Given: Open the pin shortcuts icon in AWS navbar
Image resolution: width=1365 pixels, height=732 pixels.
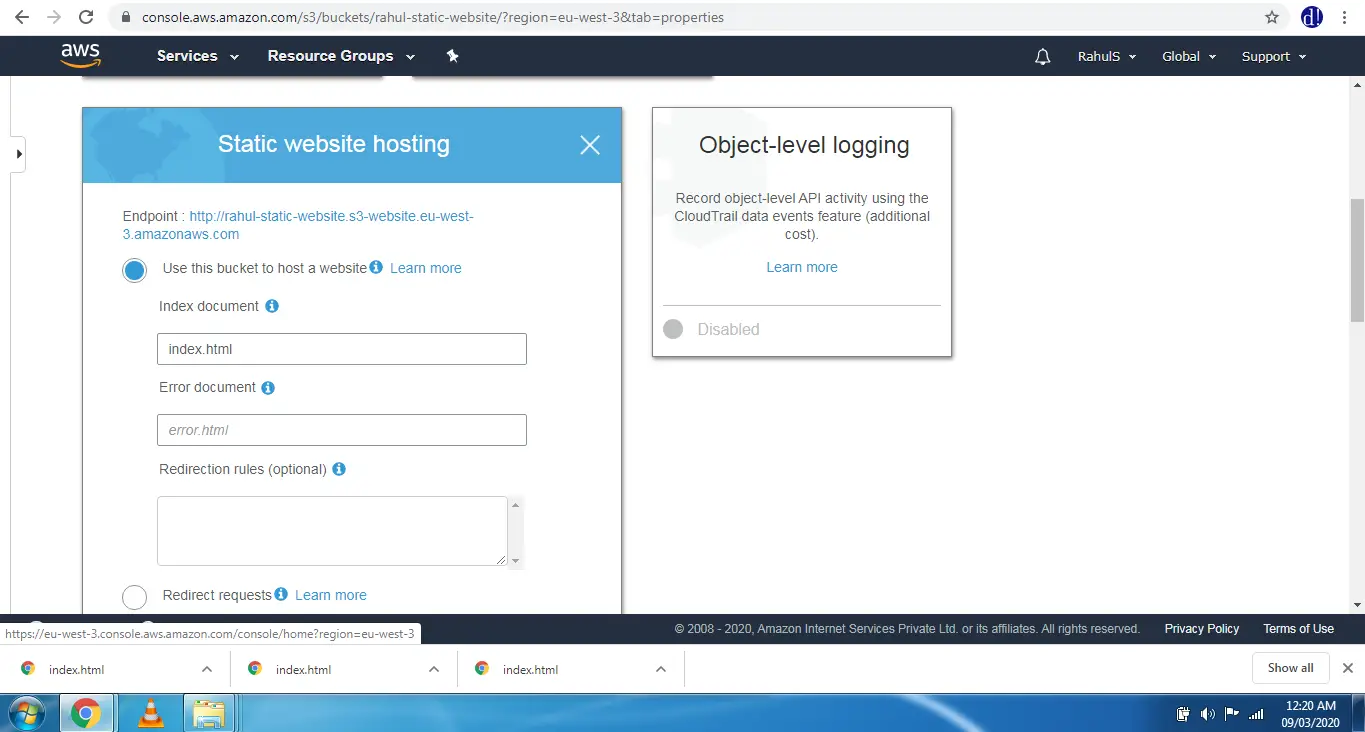Looking at the screenshot, I should coord(452,56).
